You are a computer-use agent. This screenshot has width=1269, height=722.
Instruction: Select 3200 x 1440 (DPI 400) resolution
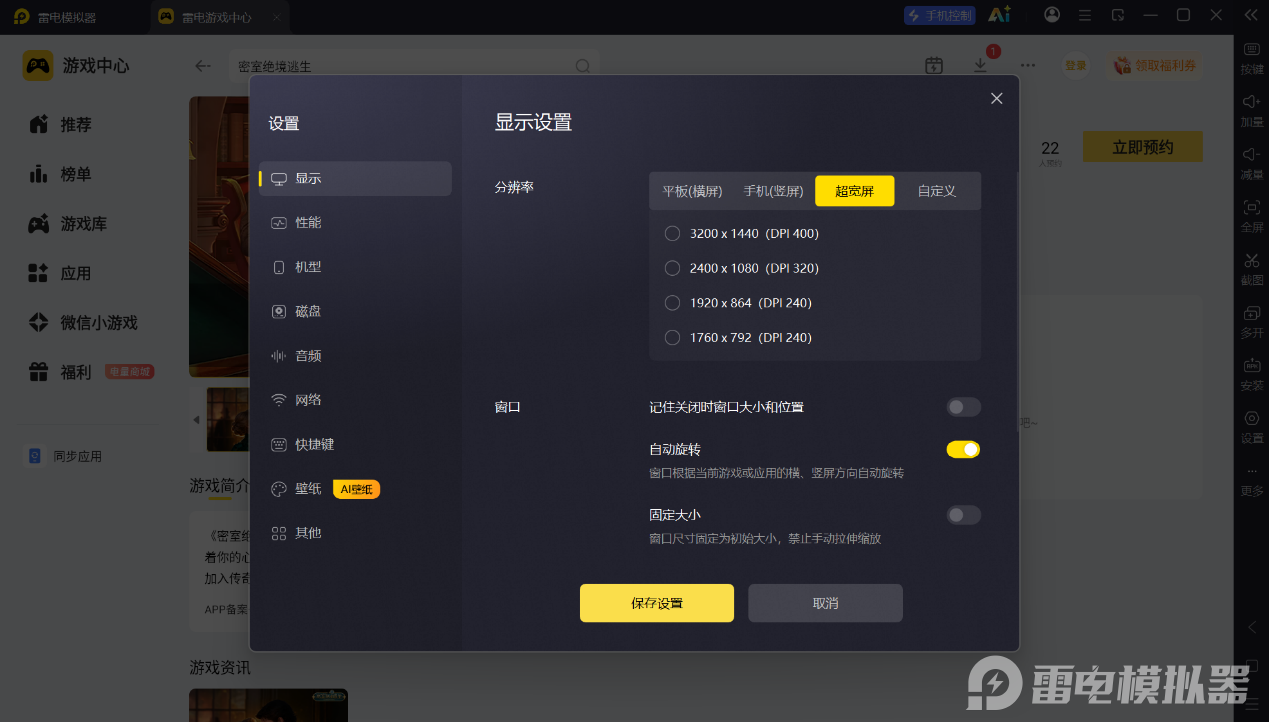(x=742, y=234)
